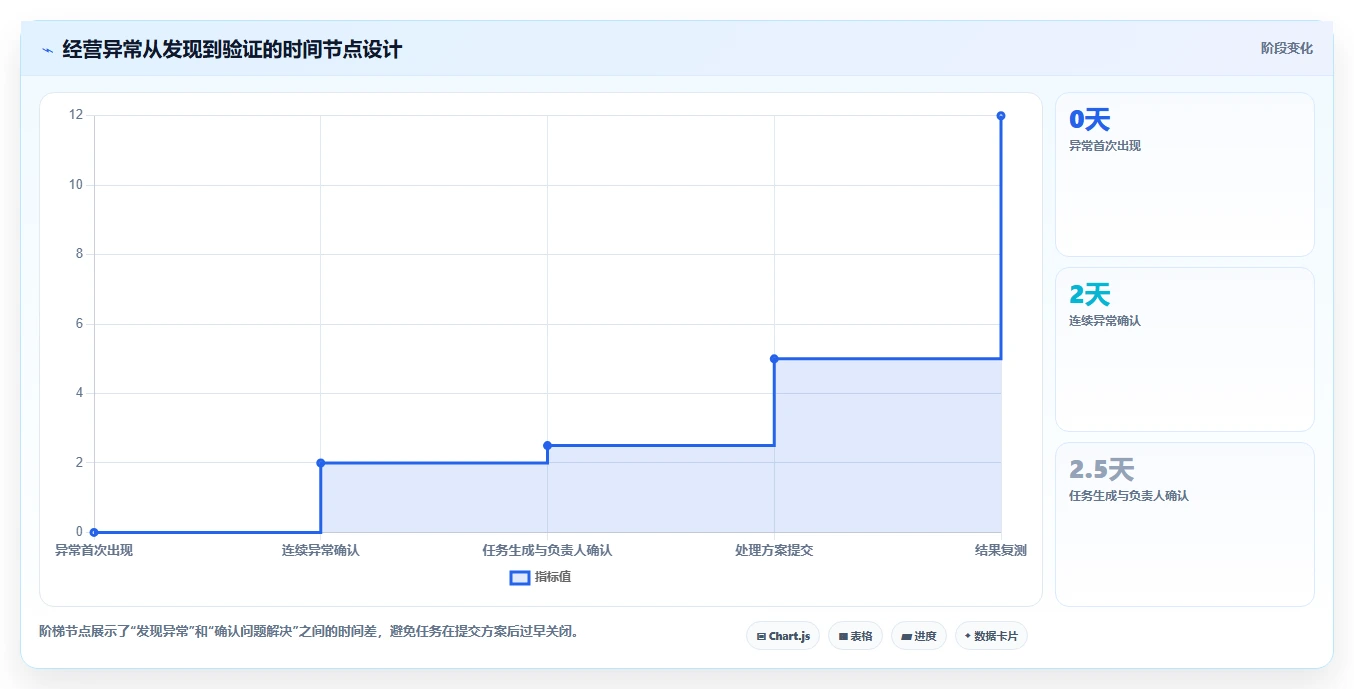Click the 指标值 legend color box
This screenshot has height=689, width=1354.
pyautogui.click(x=520, y=577)
